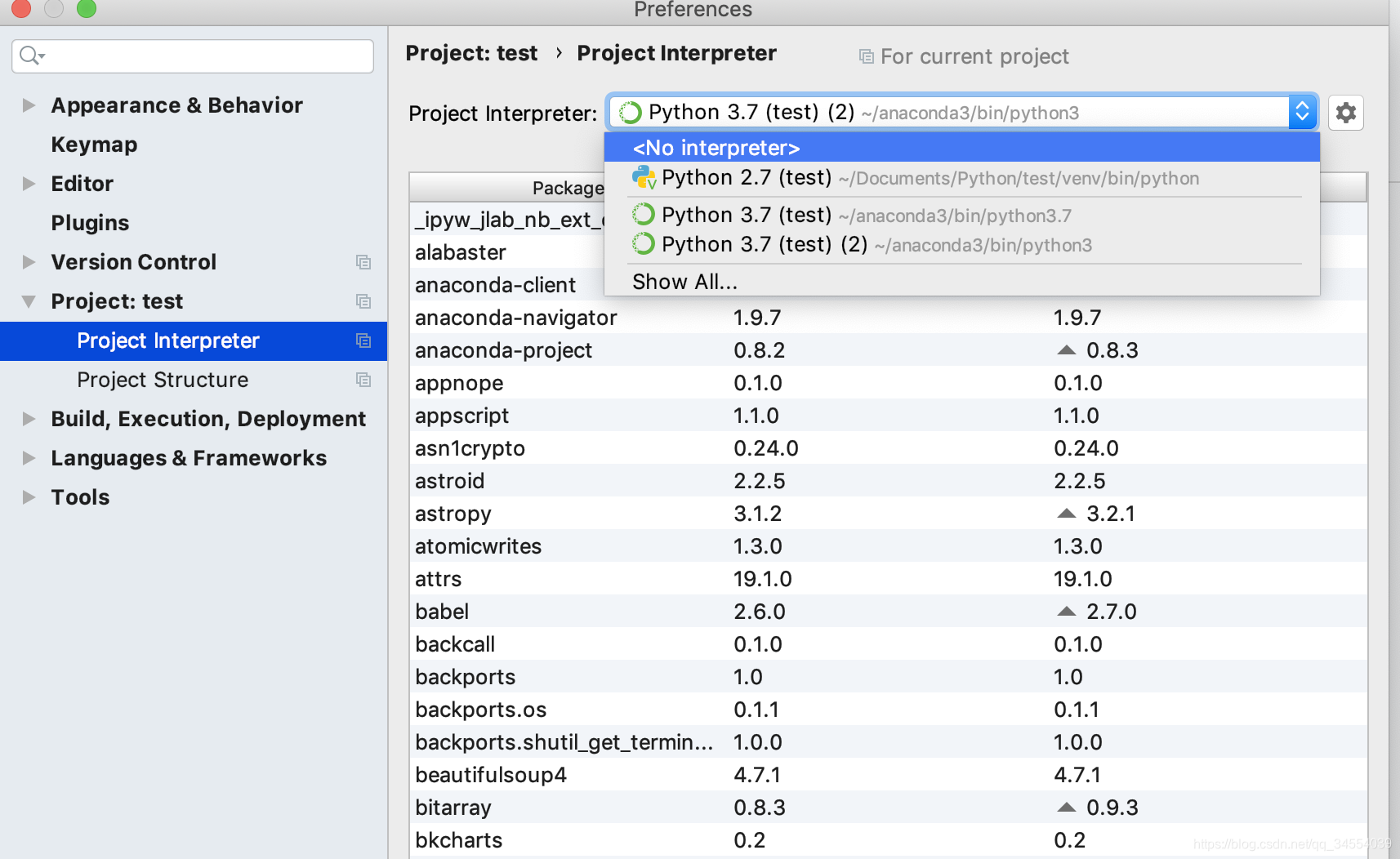Click the For current project icon

(x=866, y=56)
